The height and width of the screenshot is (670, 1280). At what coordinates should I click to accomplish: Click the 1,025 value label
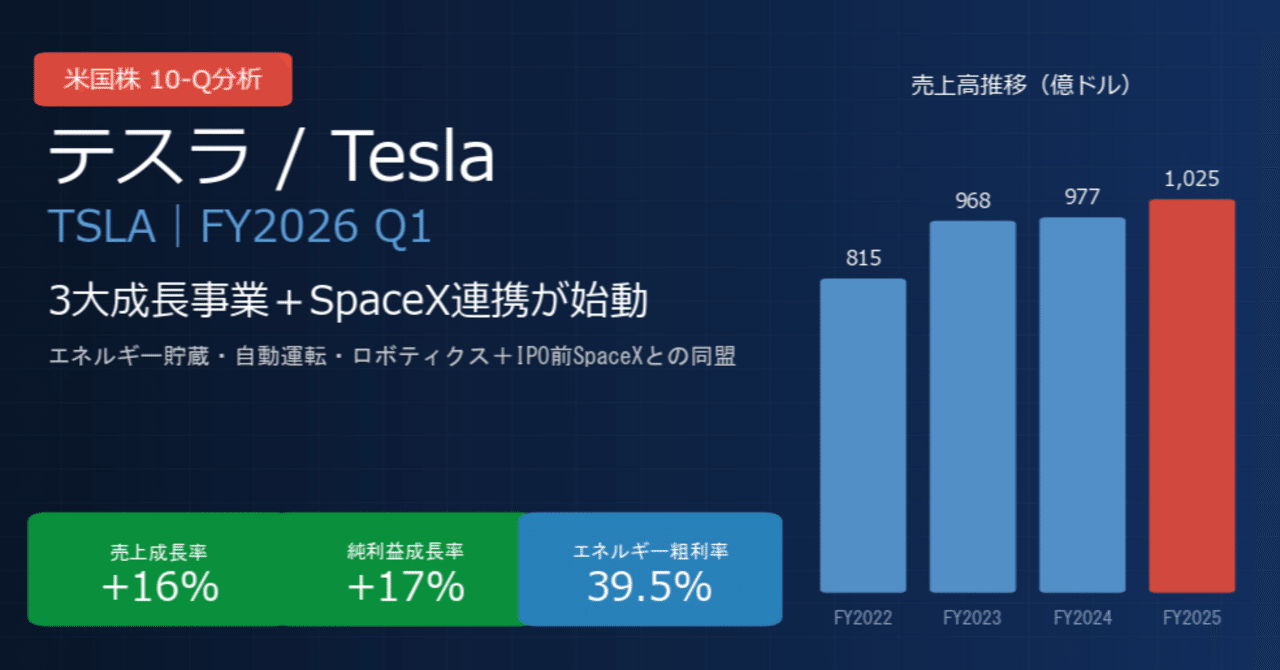tap(1192, 180)
